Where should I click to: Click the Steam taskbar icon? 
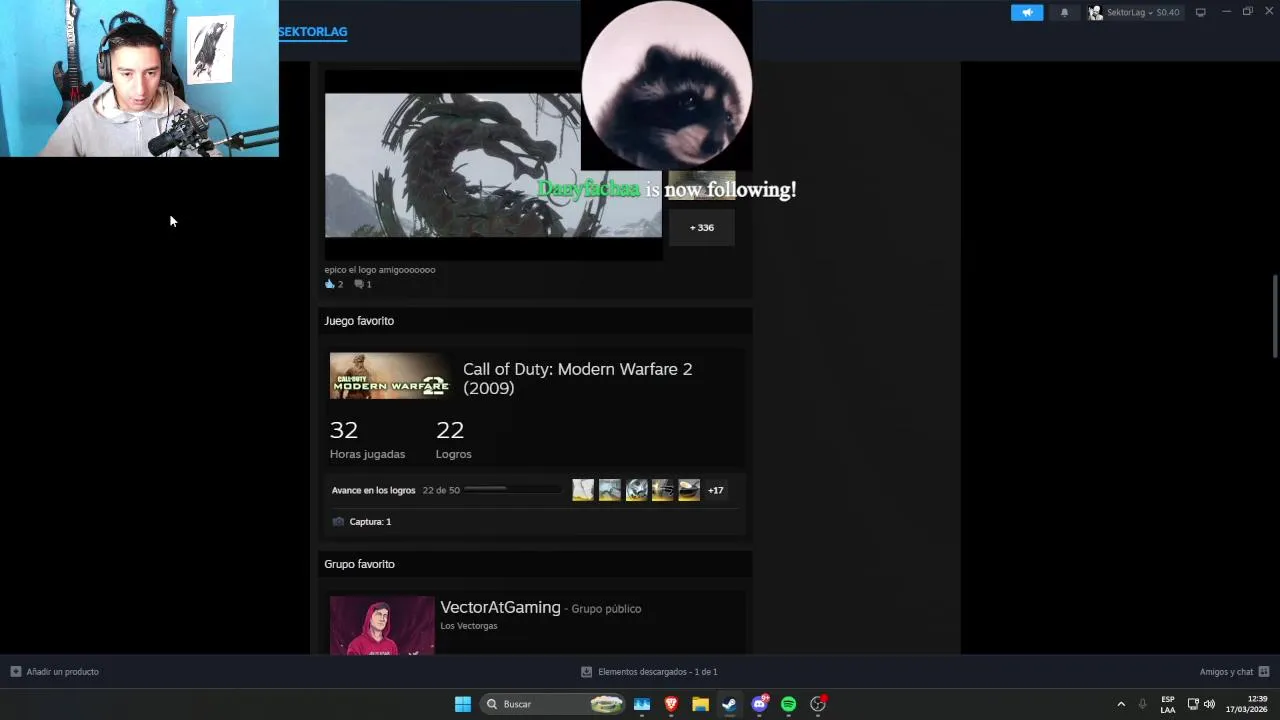(x=730, y=704)
